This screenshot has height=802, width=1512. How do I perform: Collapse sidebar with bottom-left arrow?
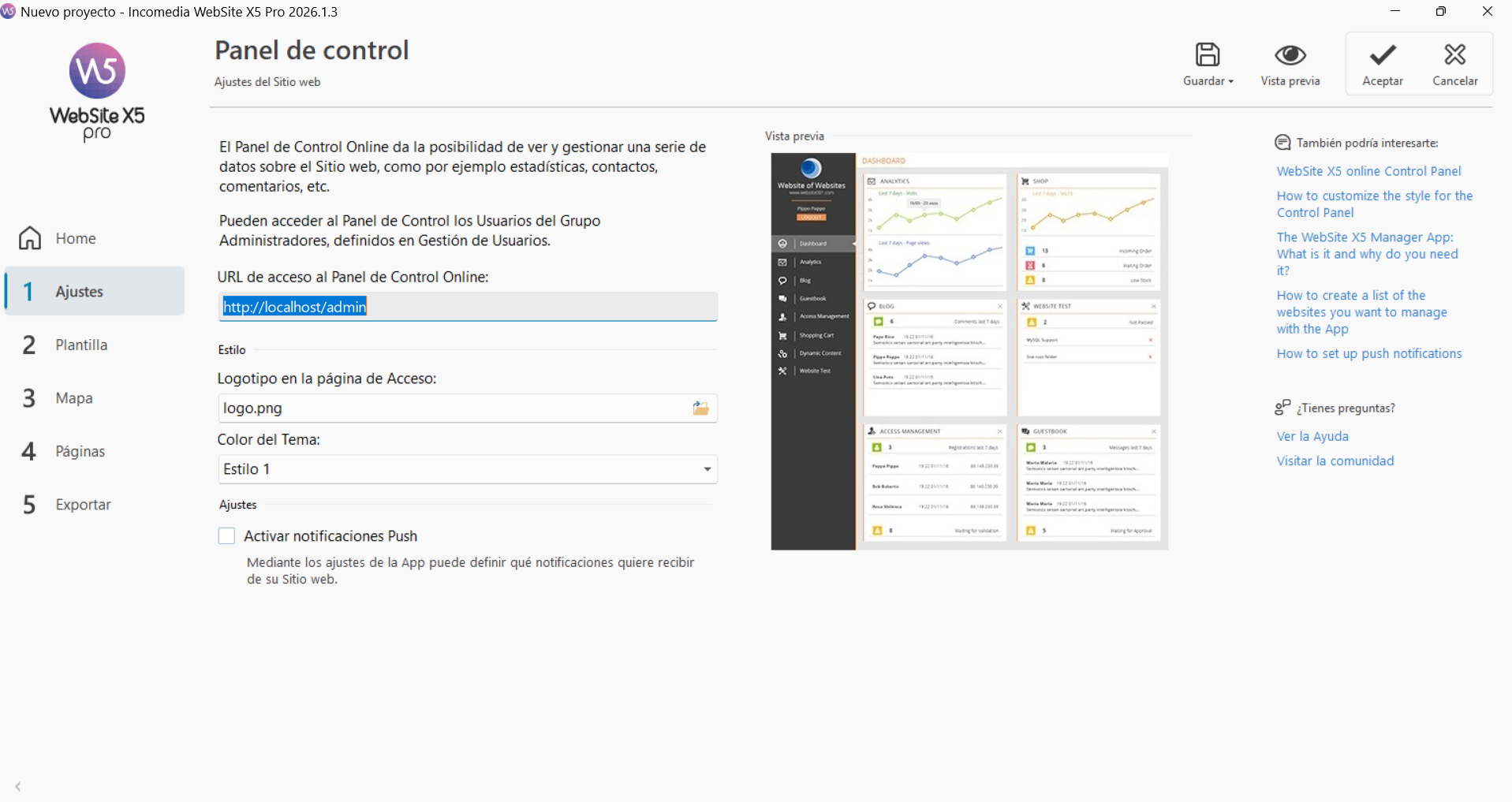pyautogui.click(x=18, y=786)
